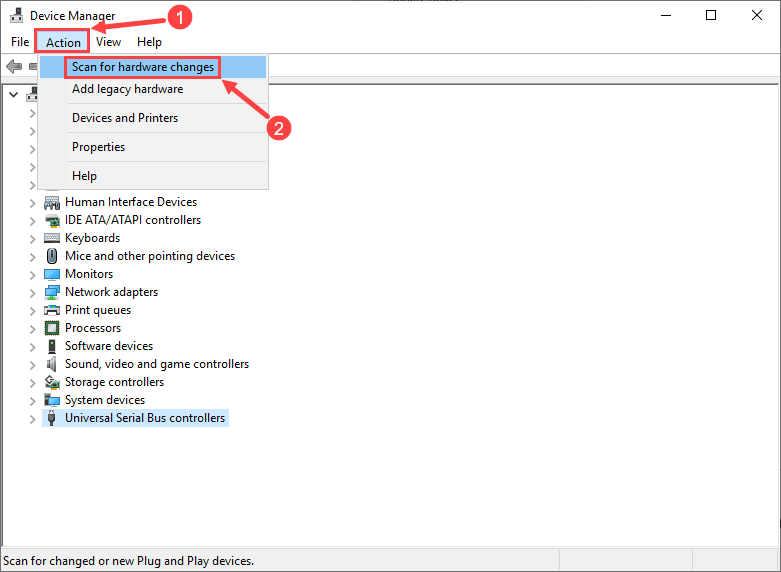Screen dimensions: 781x572
Task: Click the Processors chip icon
Action: [52, 328]
